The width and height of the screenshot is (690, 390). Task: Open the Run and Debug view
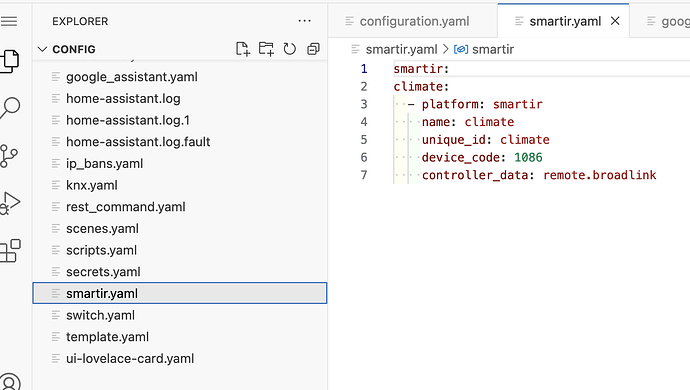click(x=10, y=203)
